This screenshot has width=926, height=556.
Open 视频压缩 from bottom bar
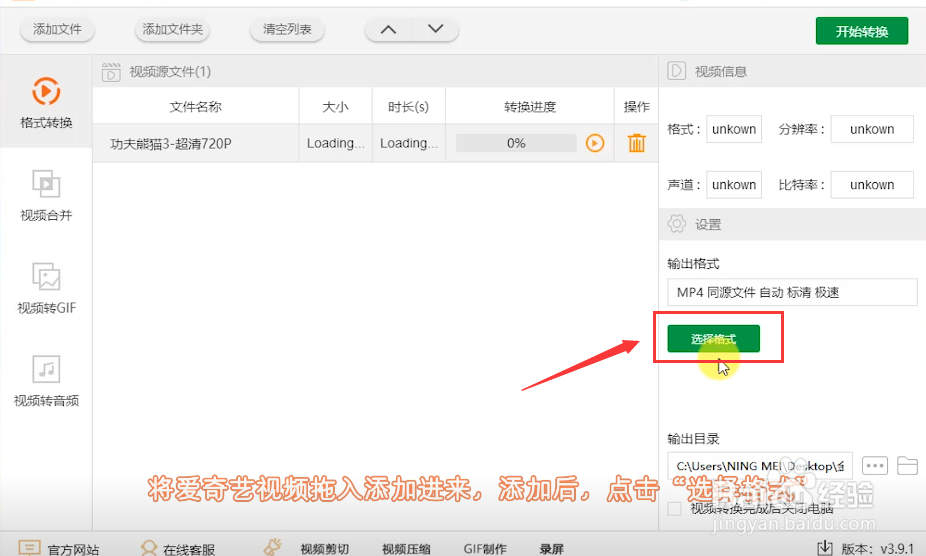(406, 549)
